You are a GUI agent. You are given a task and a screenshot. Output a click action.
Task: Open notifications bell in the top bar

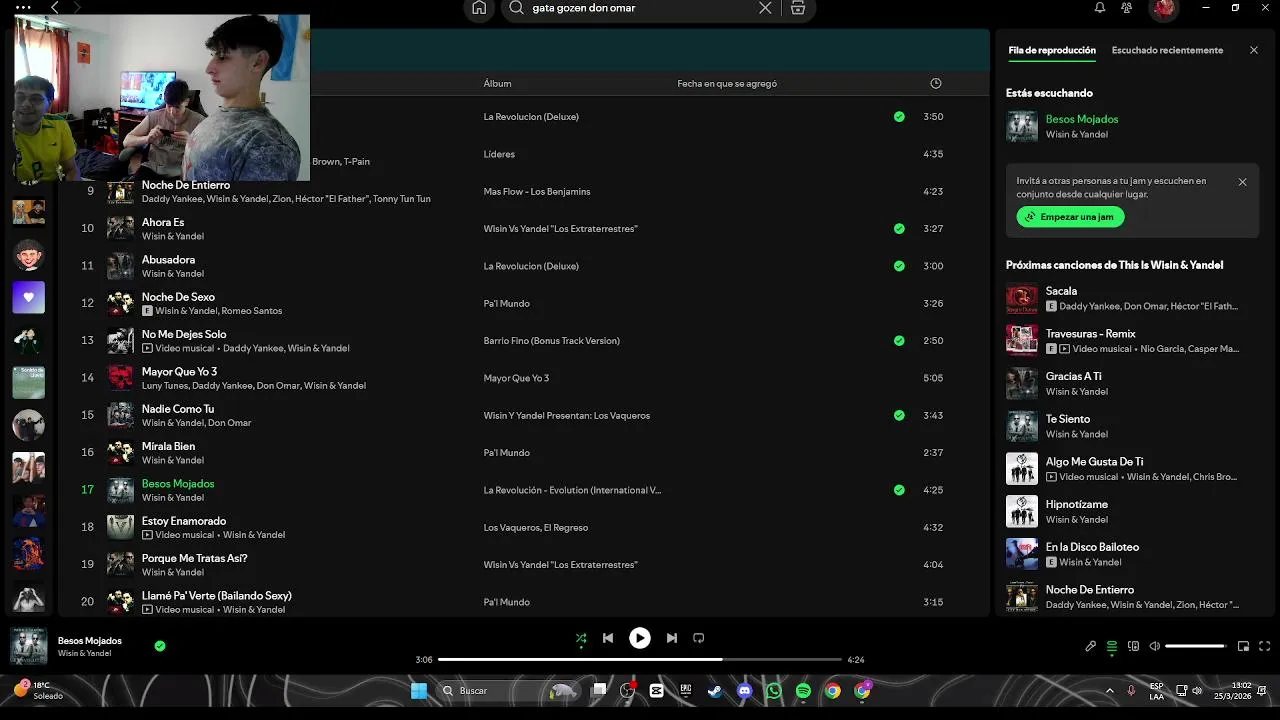pyautogui.click(x=1100, y=8)
